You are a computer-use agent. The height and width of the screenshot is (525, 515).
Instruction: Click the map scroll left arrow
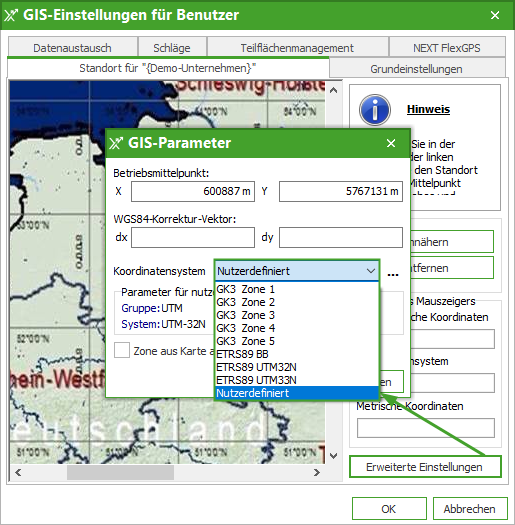point(18,472)
